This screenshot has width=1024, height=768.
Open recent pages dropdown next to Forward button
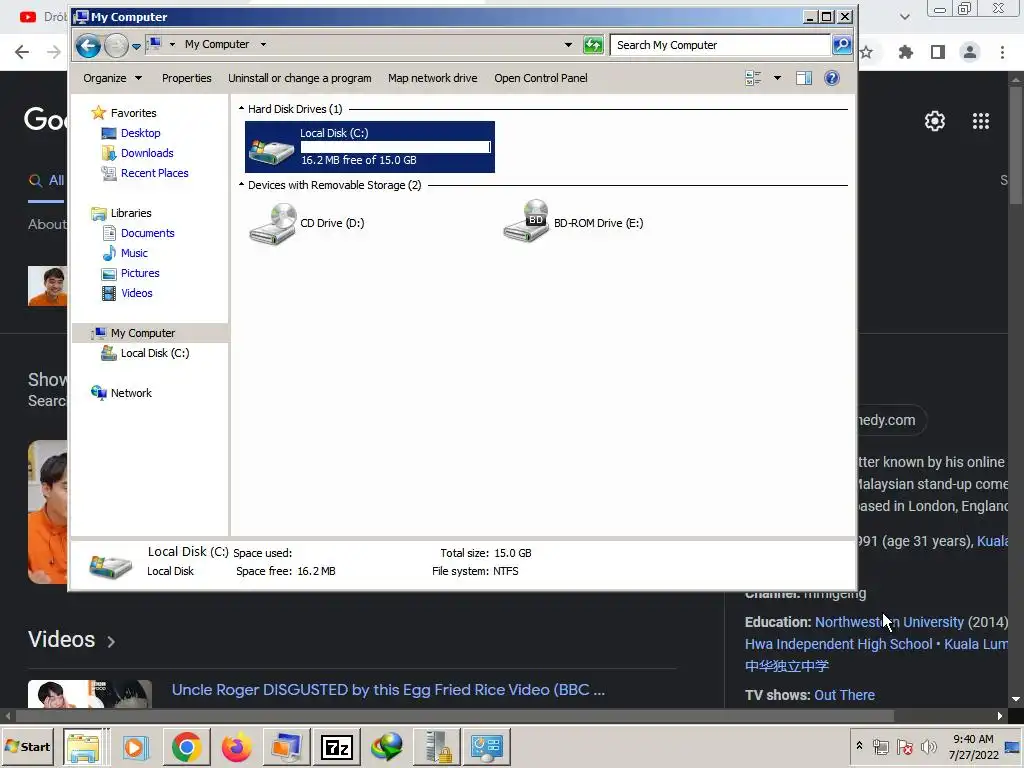pos(136,46)
